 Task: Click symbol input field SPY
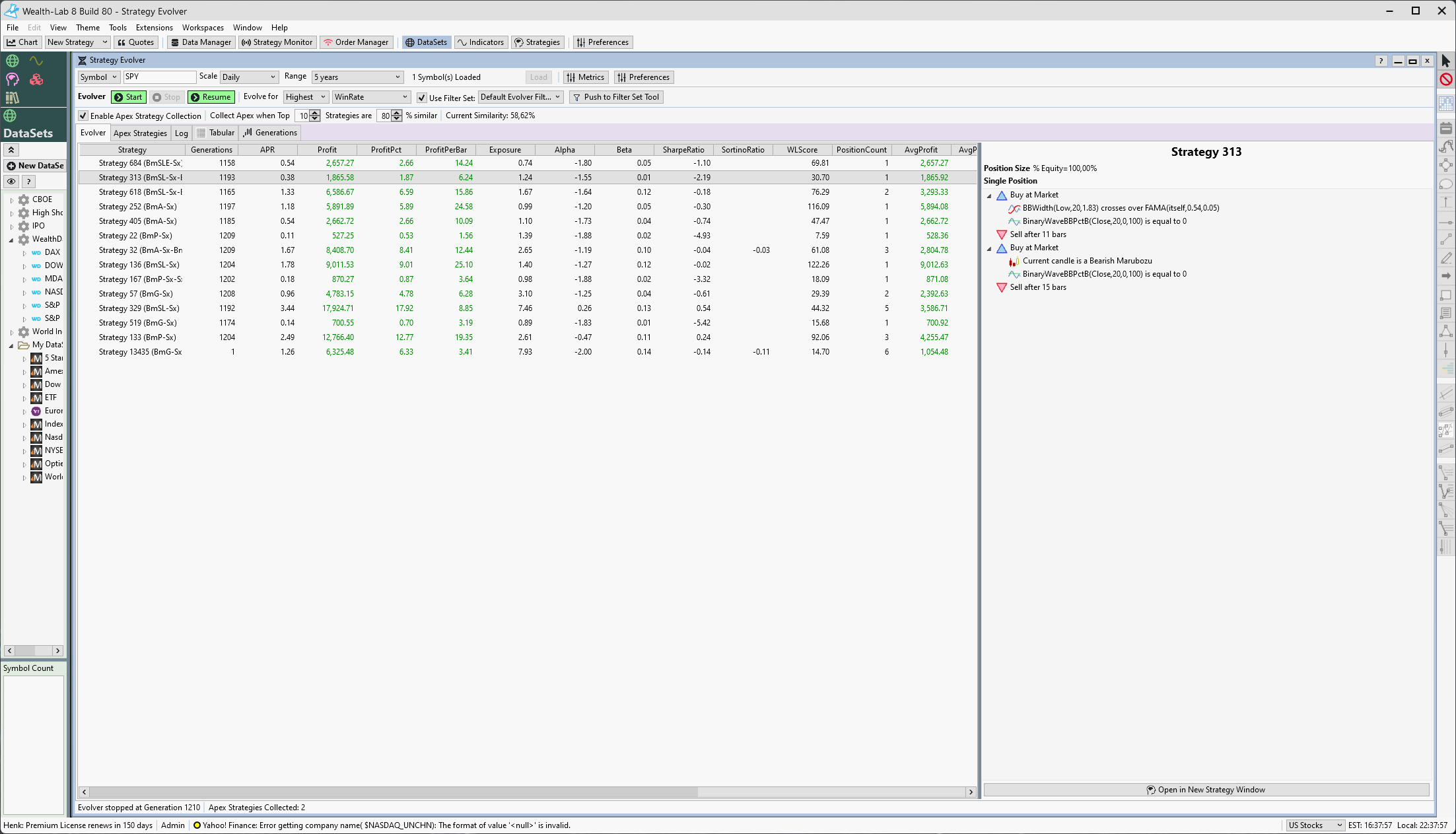coord(159,77)
